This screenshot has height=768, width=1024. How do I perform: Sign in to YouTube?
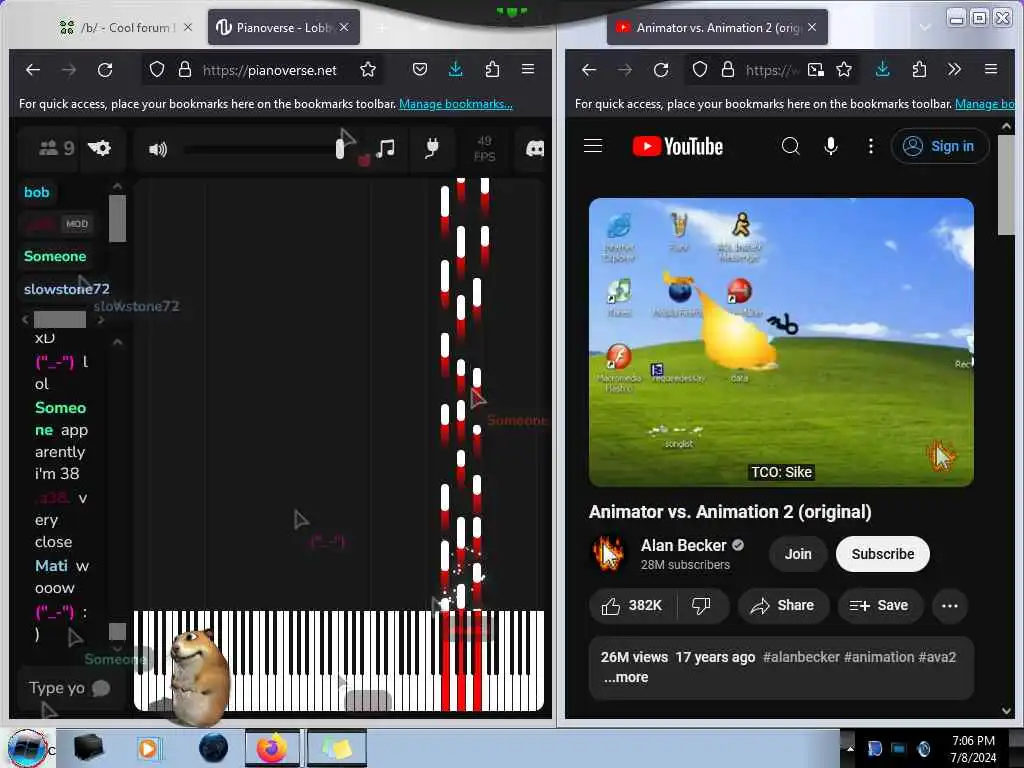point(939,146)
